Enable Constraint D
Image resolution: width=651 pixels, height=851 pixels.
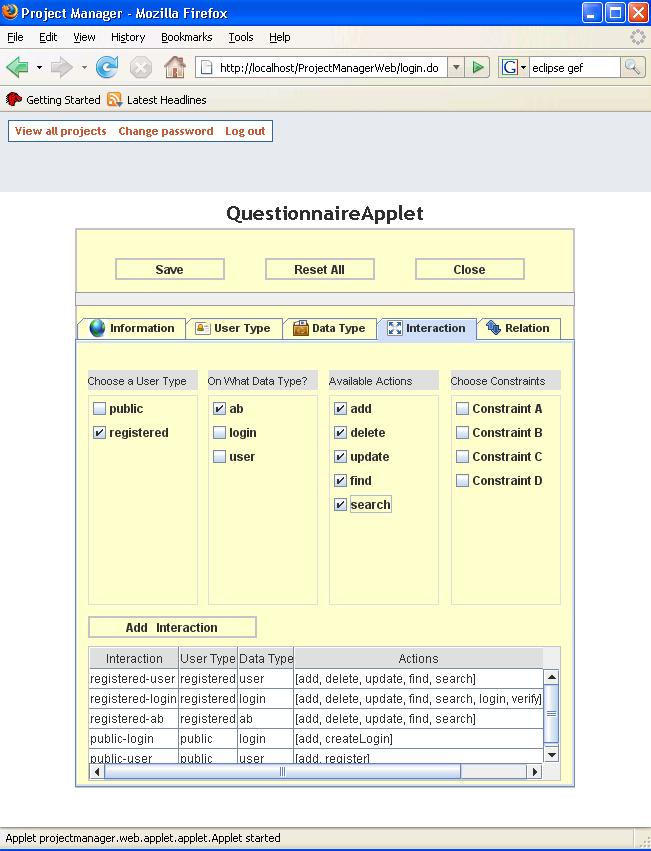coord(462,480)
